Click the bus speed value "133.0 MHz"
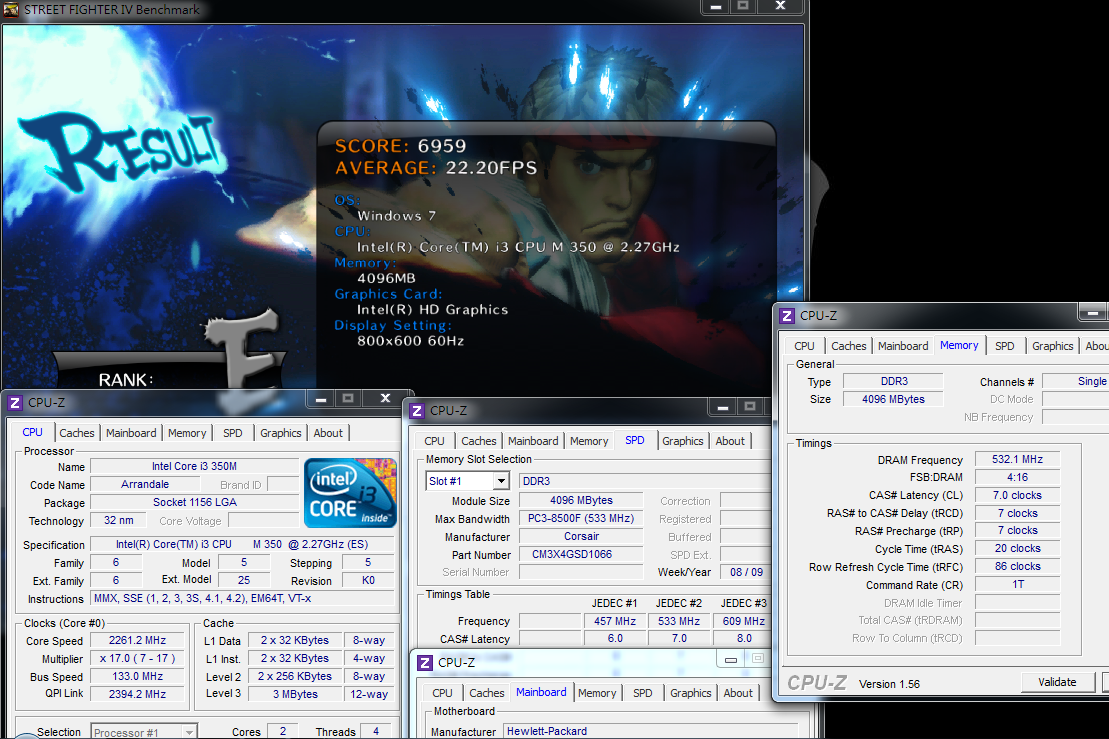1109x739 pixels. click(137, 677)
